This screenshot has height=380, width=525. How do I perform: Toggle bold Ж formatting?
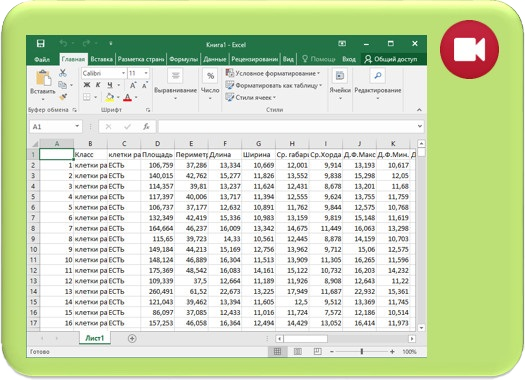pyautogui.click(x=87, y=85)
